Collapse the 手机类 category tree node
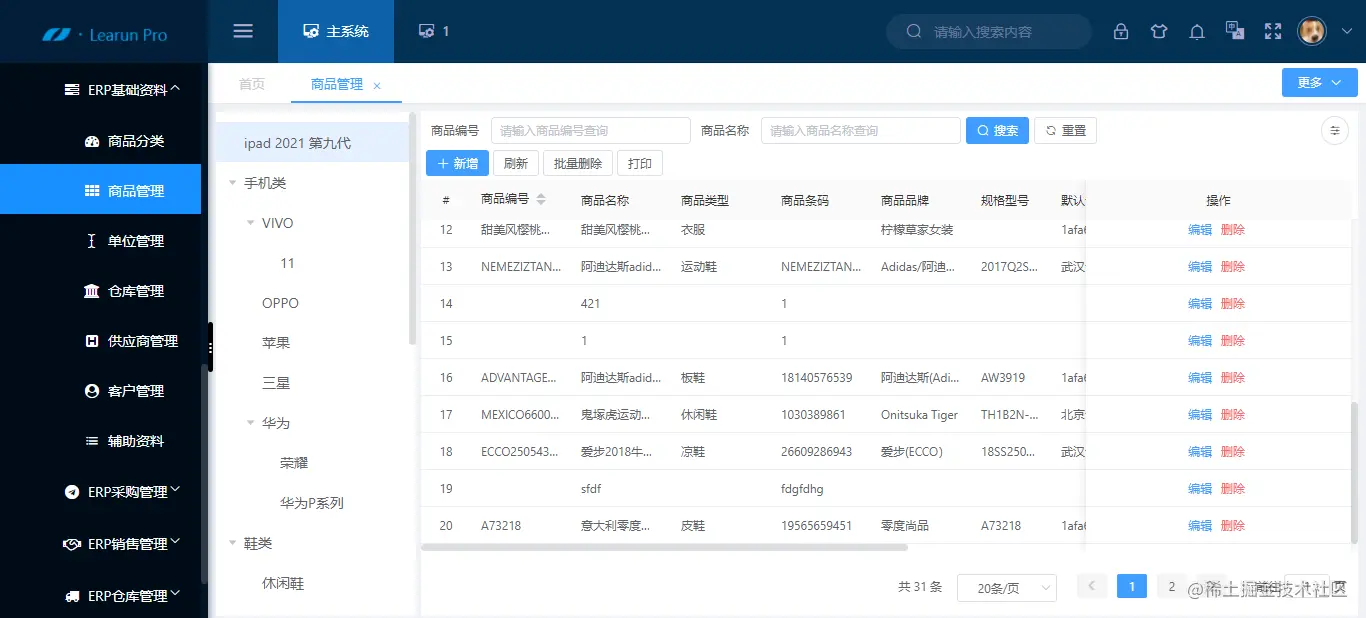 pyautogui.click(x=233, y=182)
